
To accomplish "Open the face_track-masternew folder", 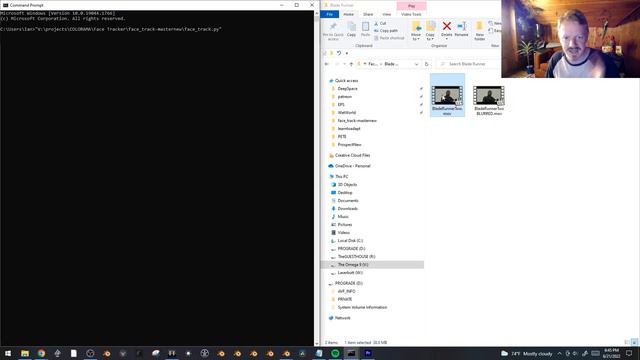I will pyautogui.click(x=357, y=121).
